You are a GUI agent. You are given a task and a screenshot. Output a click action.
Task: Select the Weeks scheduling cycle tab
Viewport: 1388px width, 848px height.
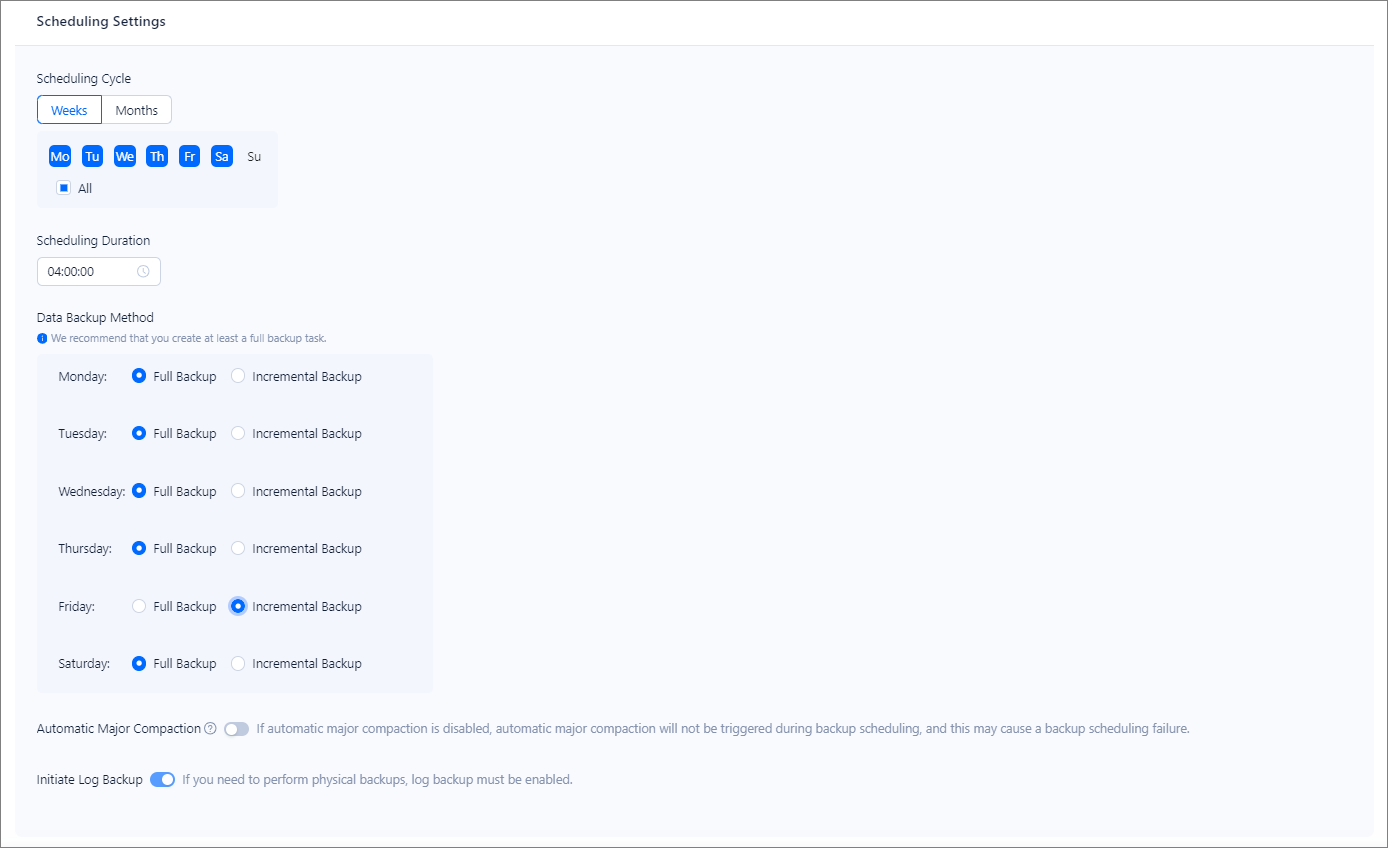click(x=69, y=110)
